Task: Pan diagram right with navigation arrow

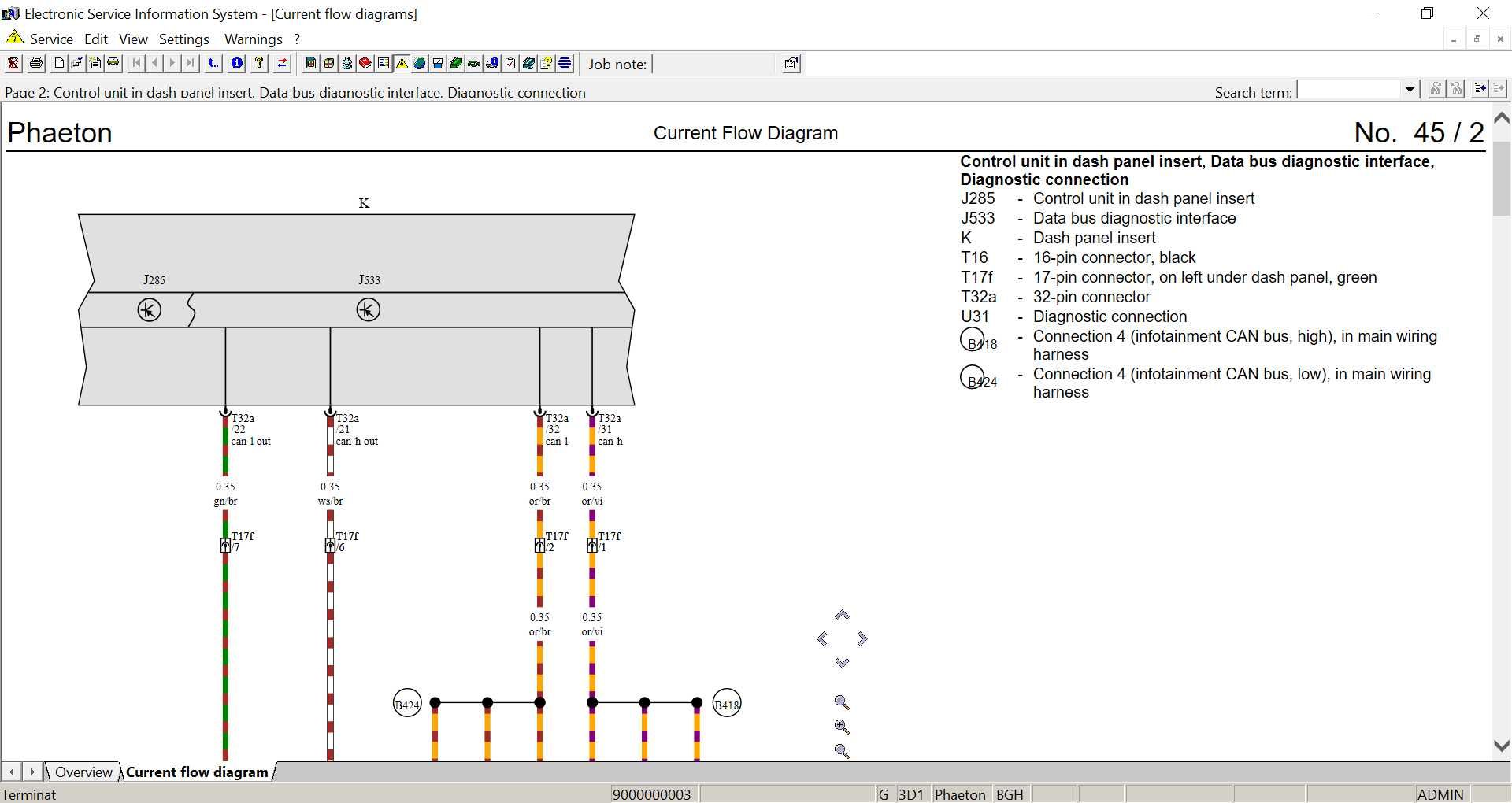Action: (x=862, y=639)
